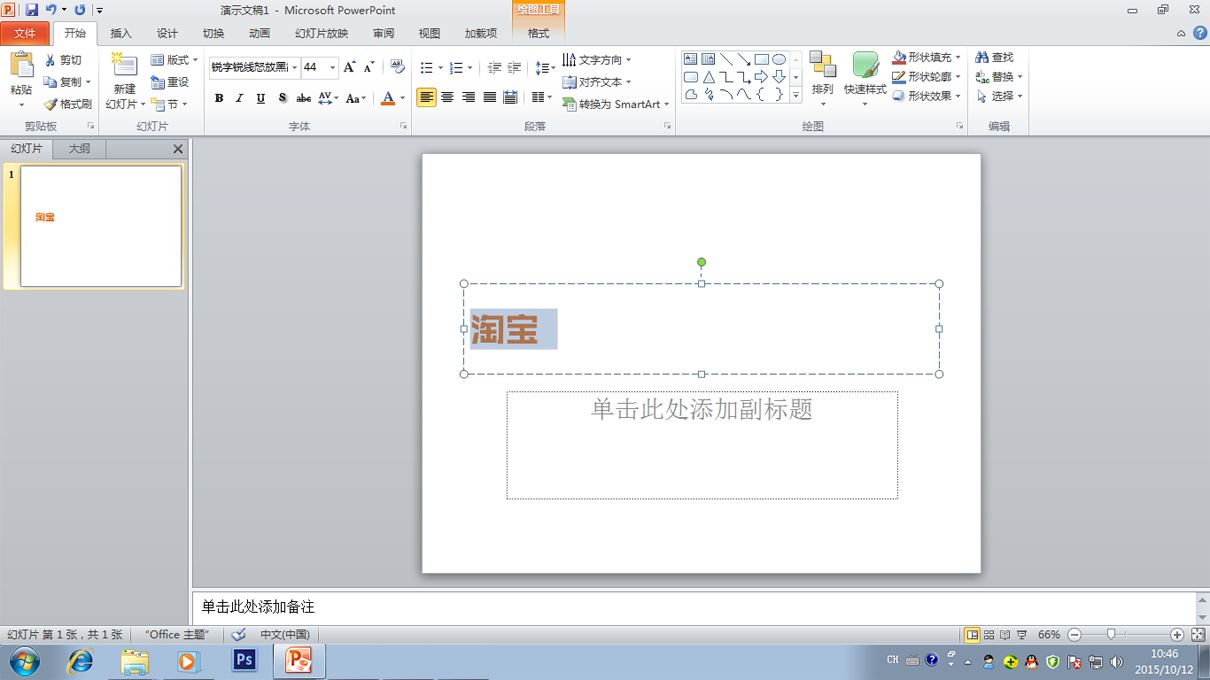The image size is (1210, 680).
Task: Fit the slide to the current window
Action: 1198,635
